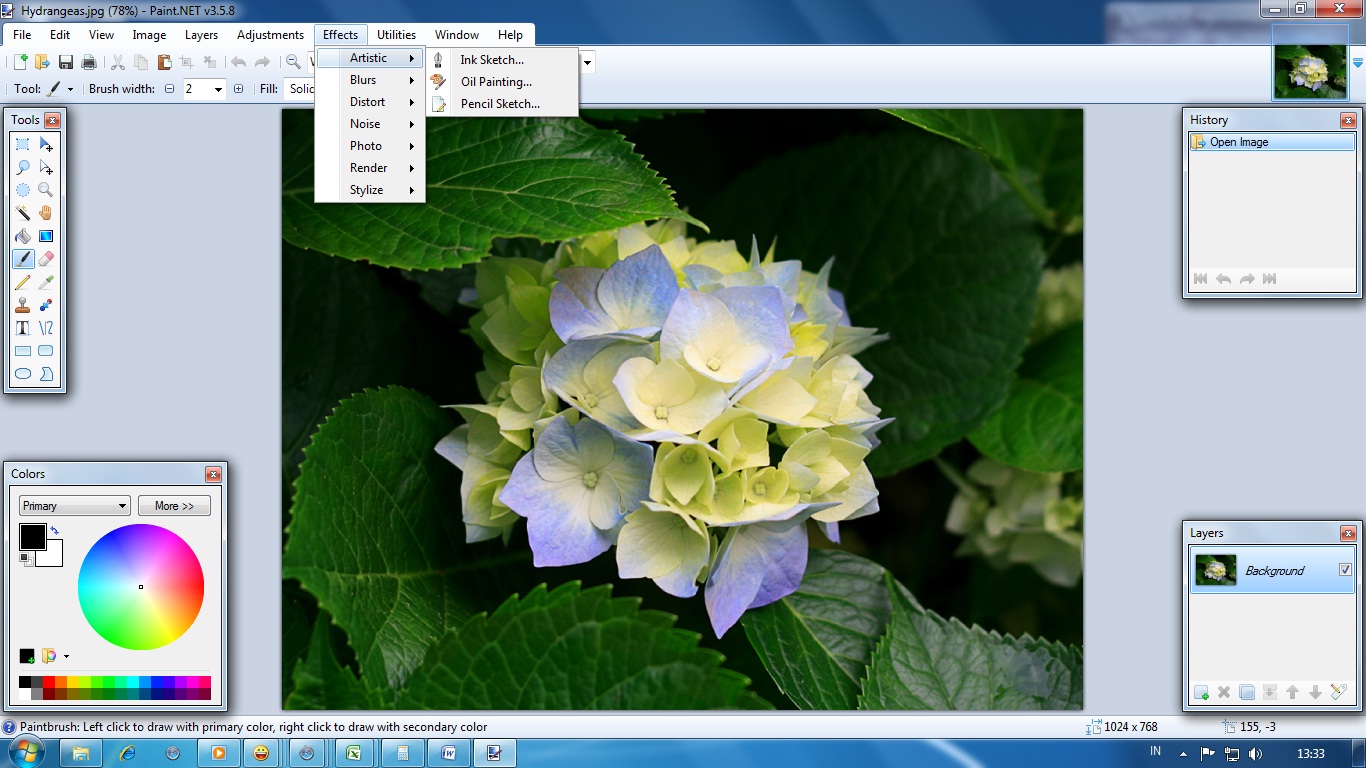Select the Clone Stamp tool
Viewport: 1366px width, 768px height.
22,306
